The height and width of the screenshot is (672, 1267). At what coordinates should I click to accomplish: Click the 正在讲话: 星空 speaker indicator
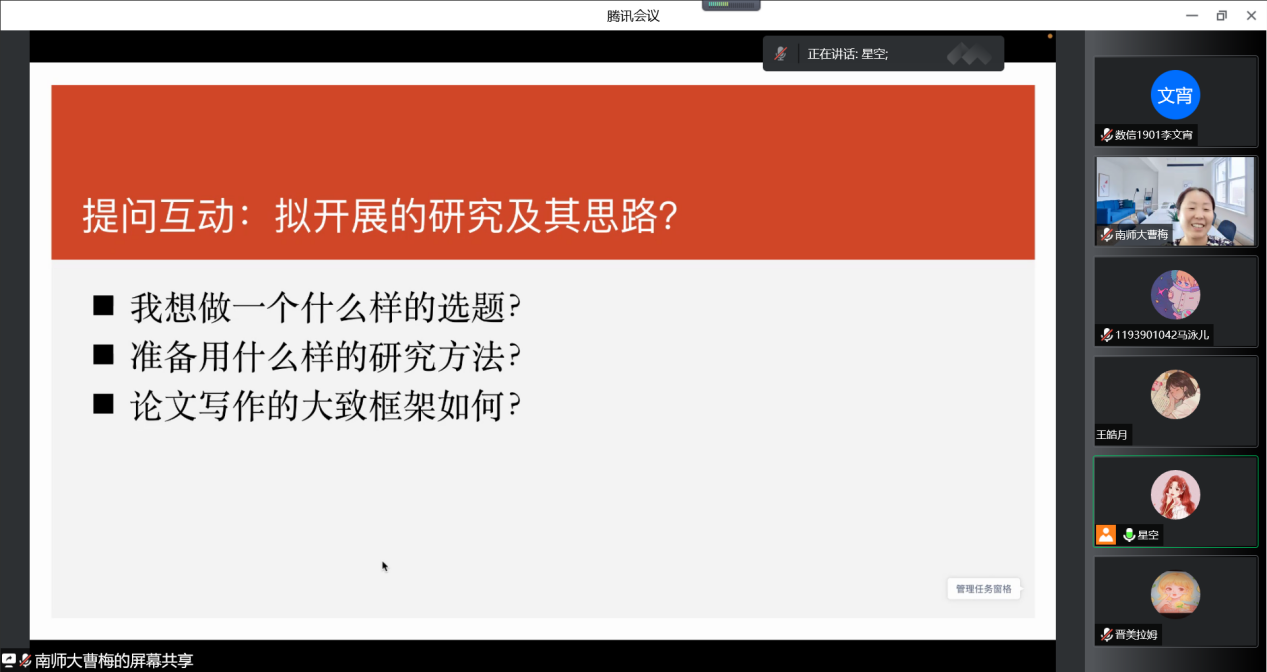(847, 54)
